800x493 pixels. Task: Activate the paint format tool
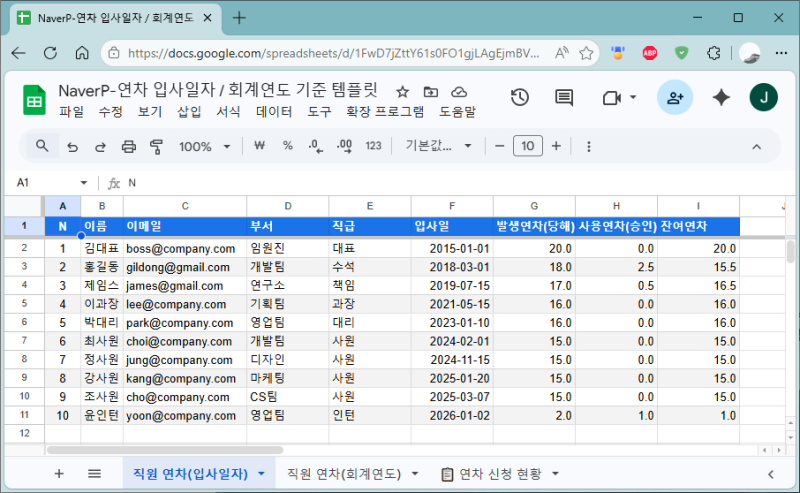click(156, 147)
